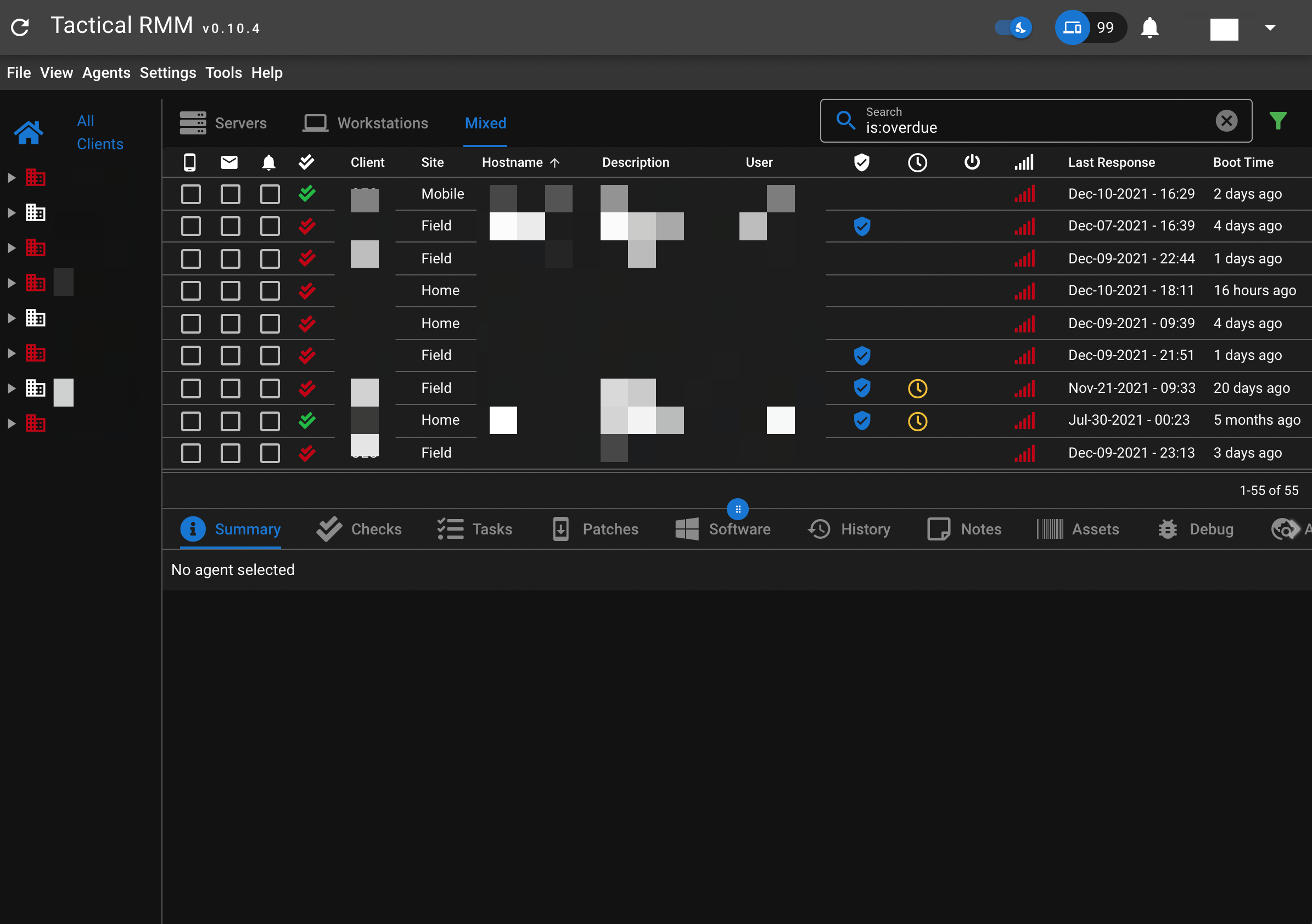This screenshot has width=1312, height=924.
Task: Click the refresh dashboard icon
Action: coord(20,27)
